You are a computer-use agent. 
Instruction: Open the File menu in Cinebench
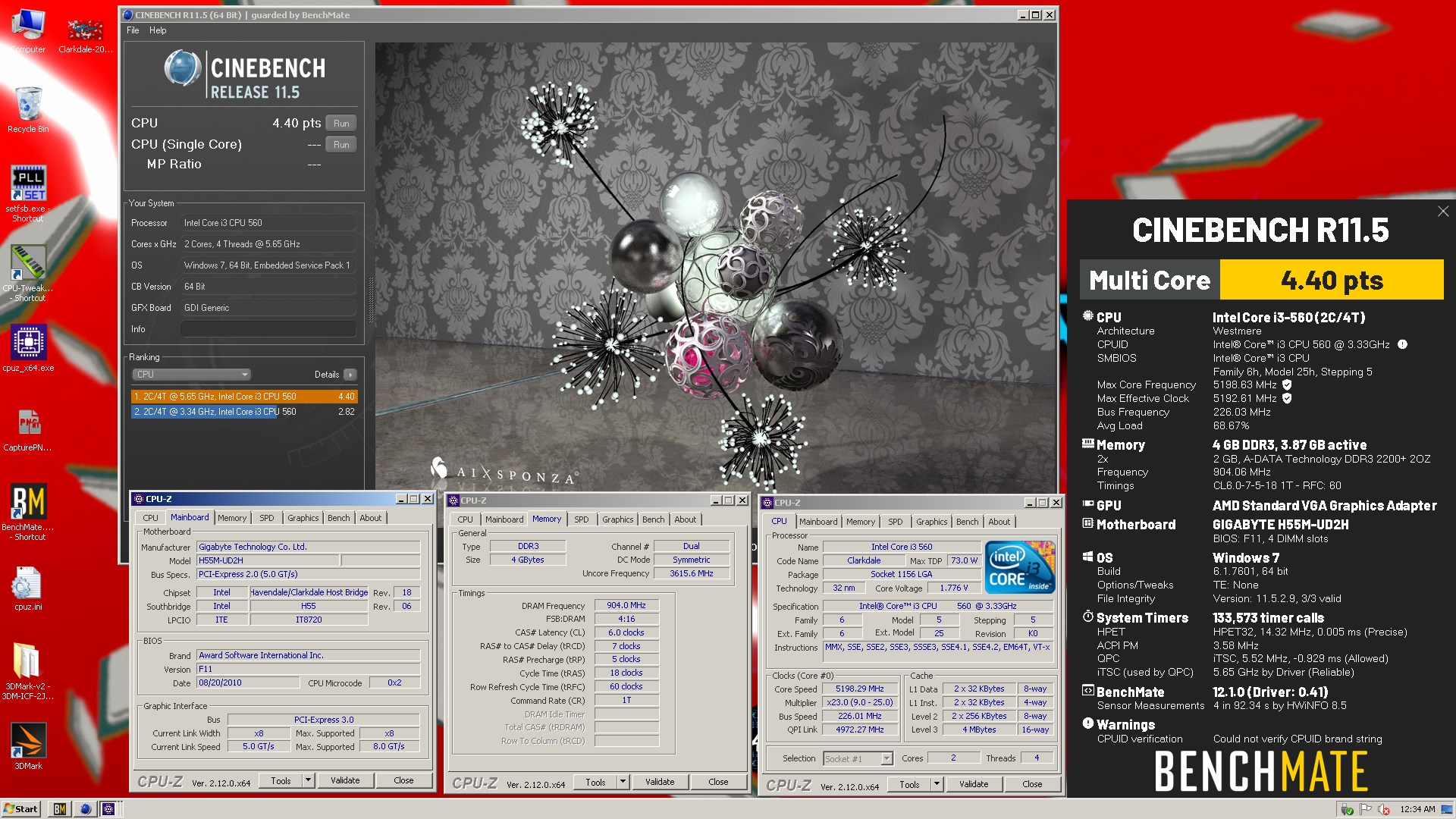(133, 30)
